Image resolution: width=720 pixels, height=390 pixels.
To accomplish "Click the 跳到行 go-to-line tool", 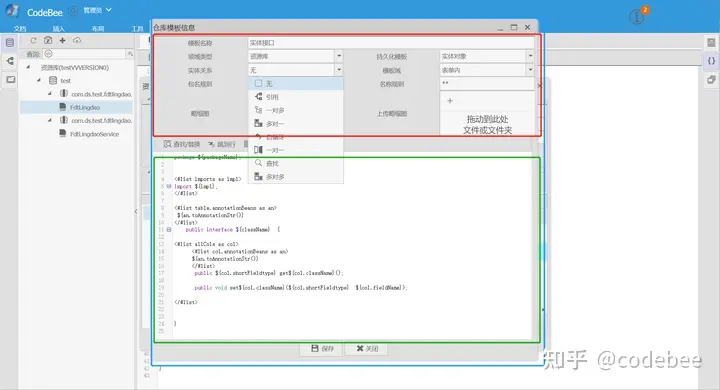I will point(222,144).
